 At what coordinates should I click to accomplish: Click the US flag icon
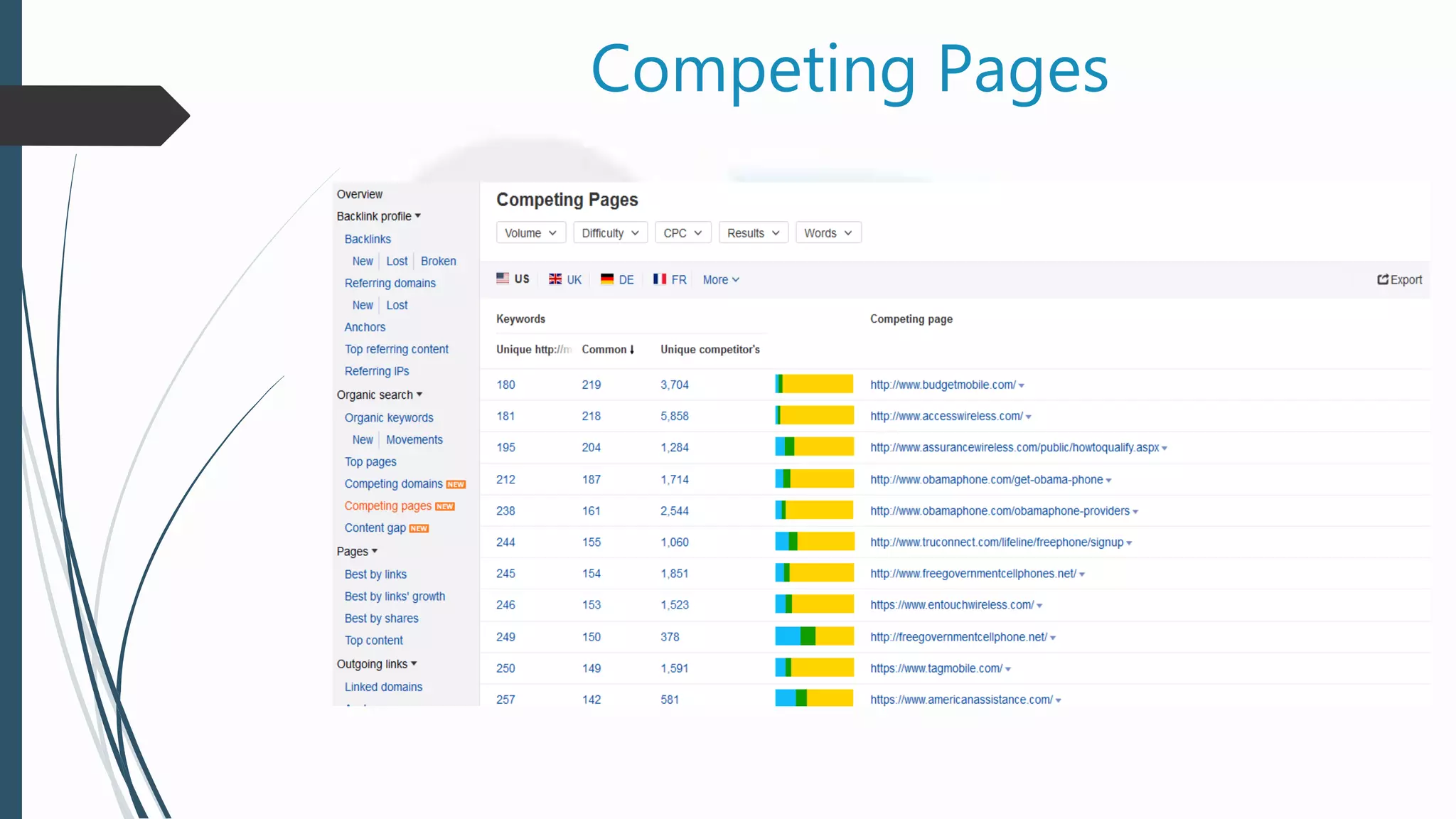pos(503,279)
